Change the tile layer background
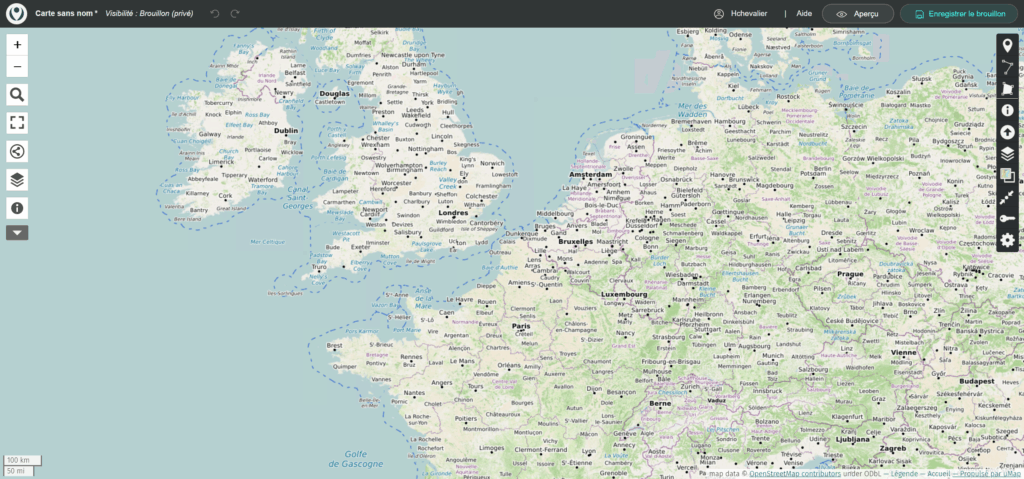Image resolution: width=1024 pixels, height=479 pixels. point(1008,175)
